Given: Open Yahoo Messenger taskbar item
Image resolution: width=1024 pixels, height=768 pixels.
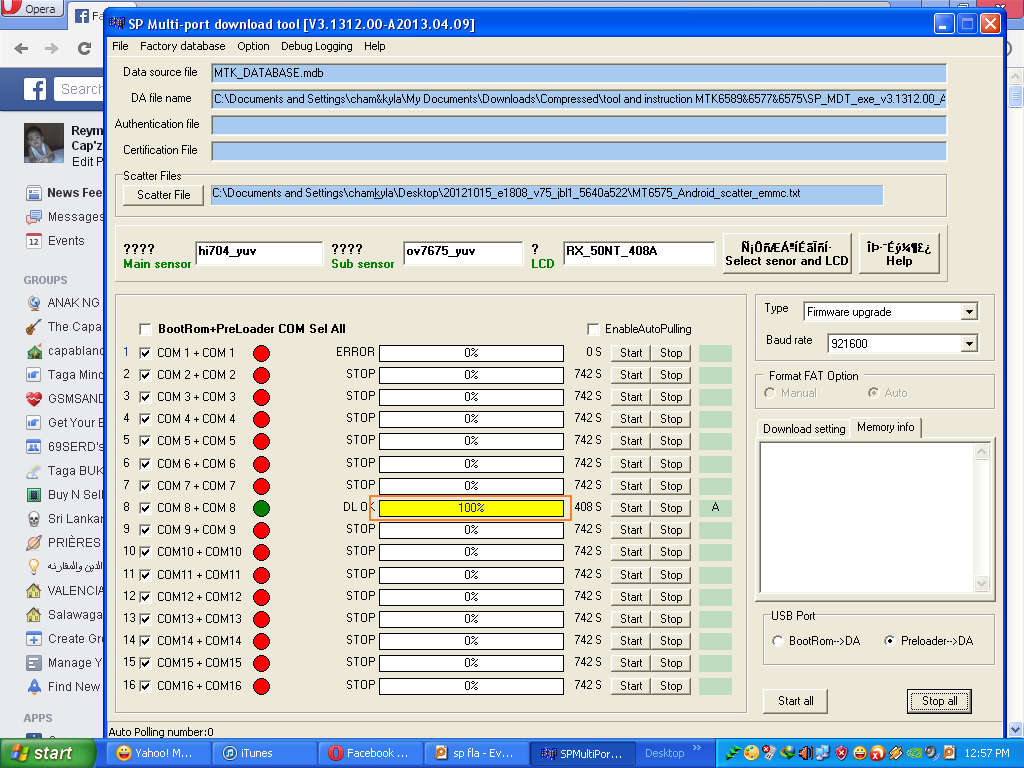Looking at the screenshot, I should pyautogui.click(x=154, y=753).
